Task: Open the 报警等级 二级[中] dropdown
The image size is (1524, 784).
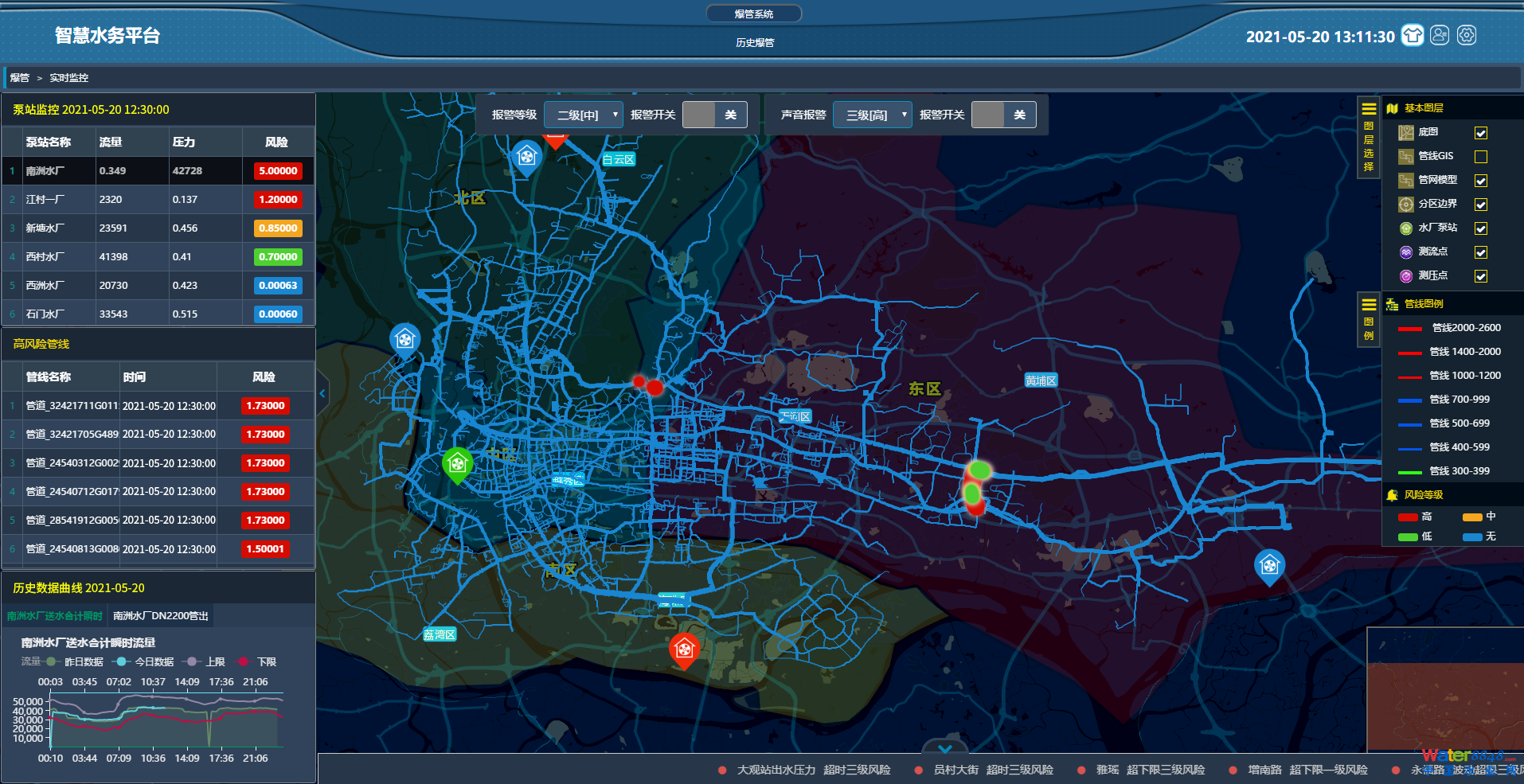Action: point(583,115)
